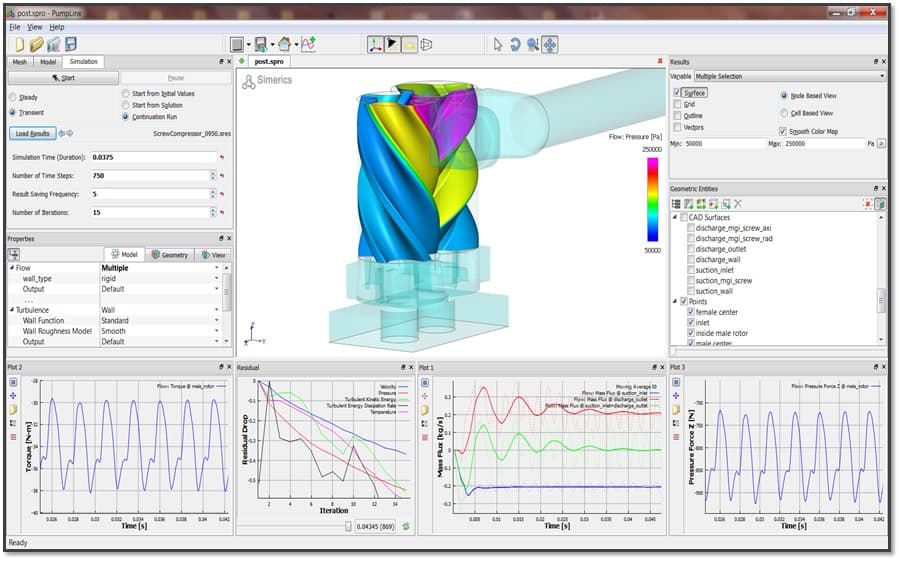The image size is (900, 561).
Task: Click the black arrow play toolbar icon
Action: [392, 44]
